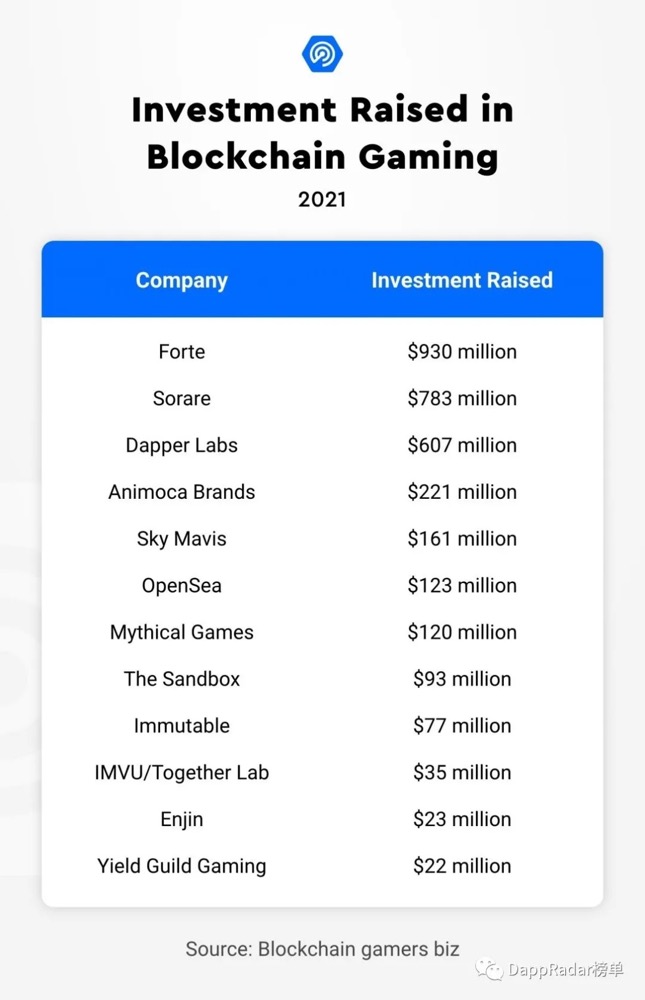
Task: Click Animoca Brands in the table
Action: 182,492
